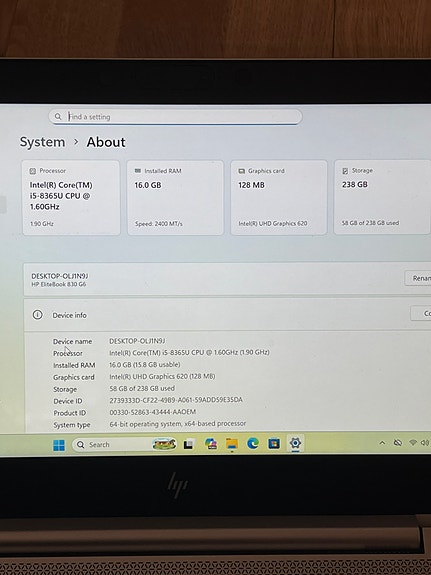The image size is (431, 575).
Task: Launch Copilot from the taskbar
Action: (211, 444)
